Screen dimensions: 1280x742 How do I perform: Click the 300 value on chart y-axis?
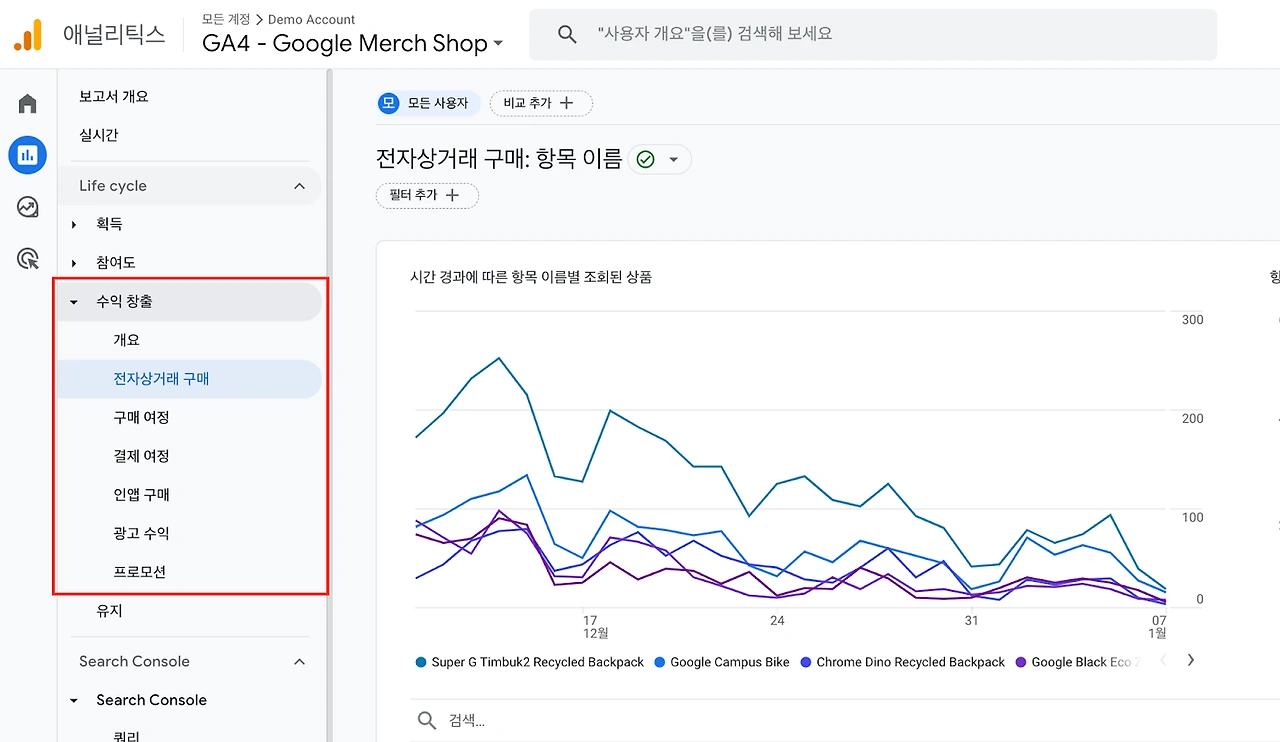[1192, 320]
